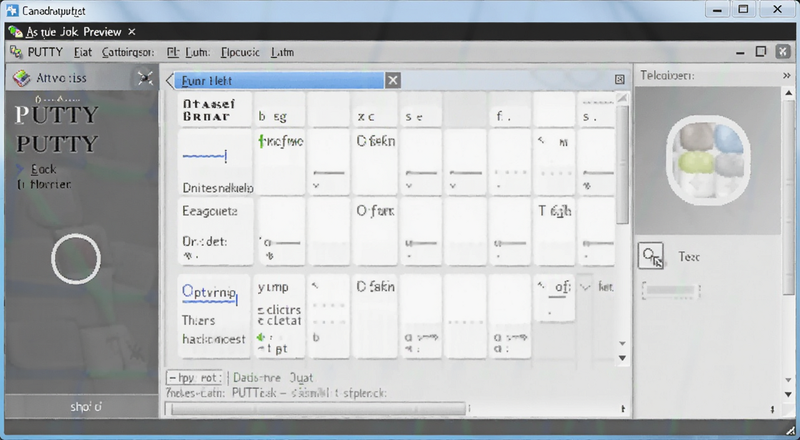Click the app icon on the Preview tab
Screen dimensions: 800x440
16,32
